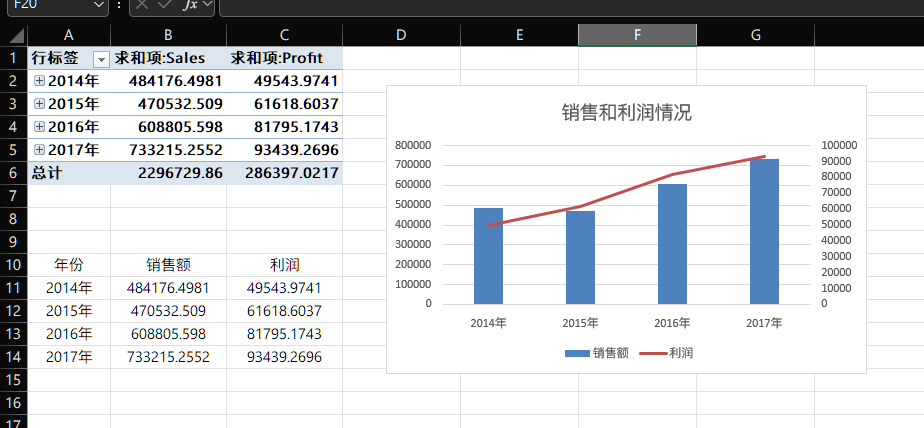Click the 销售额 legend entry

[598, 353]
